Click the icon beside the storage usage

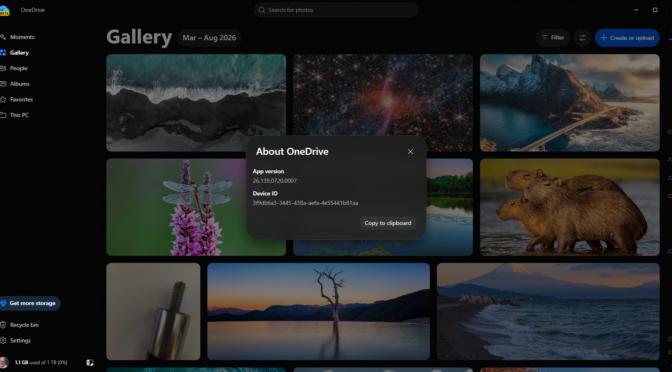pos(90,363)
